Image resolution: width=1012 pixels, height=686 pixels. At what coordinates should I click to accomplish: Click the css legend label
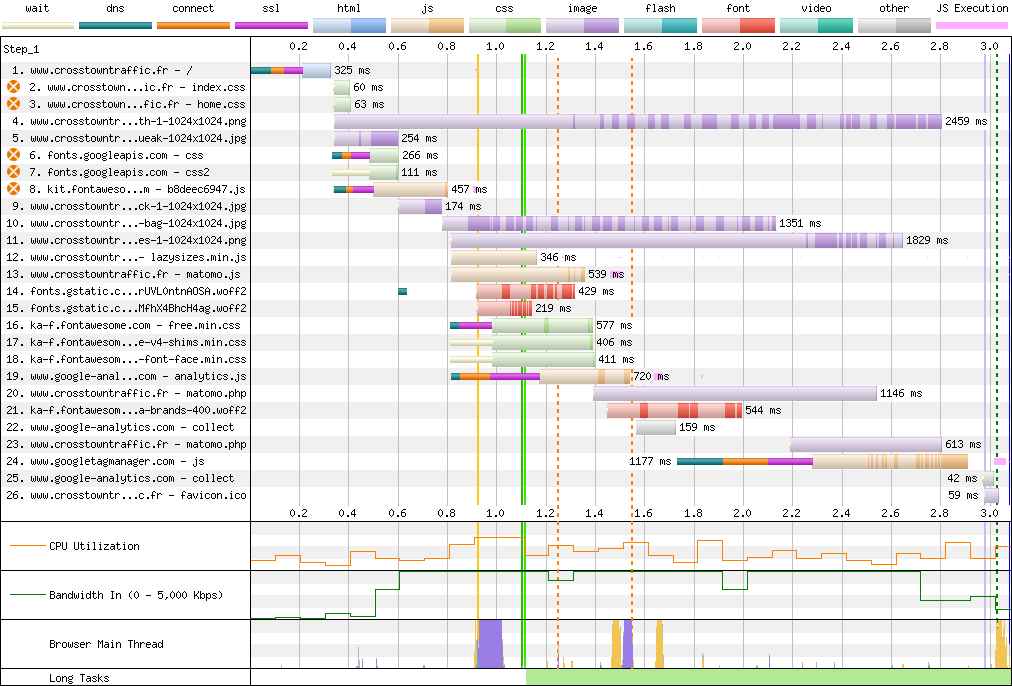(505, 8)
